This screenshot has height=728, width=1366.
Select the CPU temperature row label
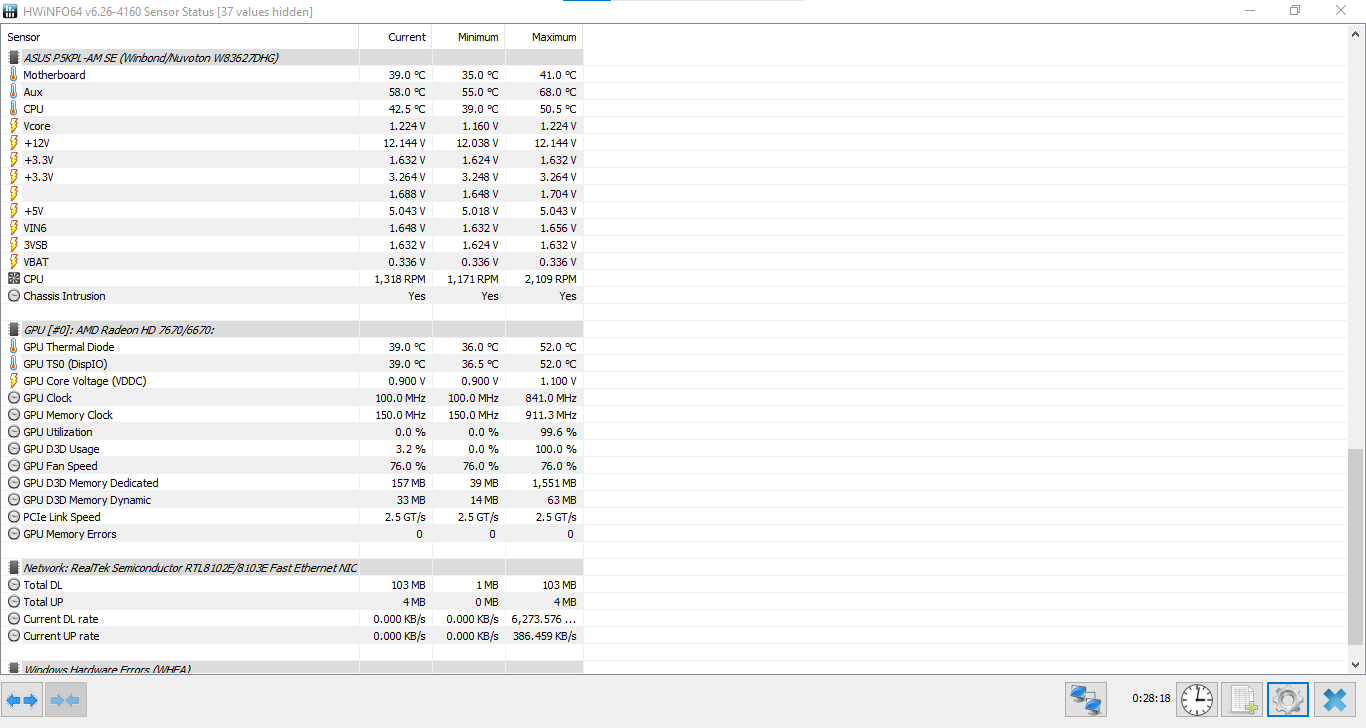(33, 109)
